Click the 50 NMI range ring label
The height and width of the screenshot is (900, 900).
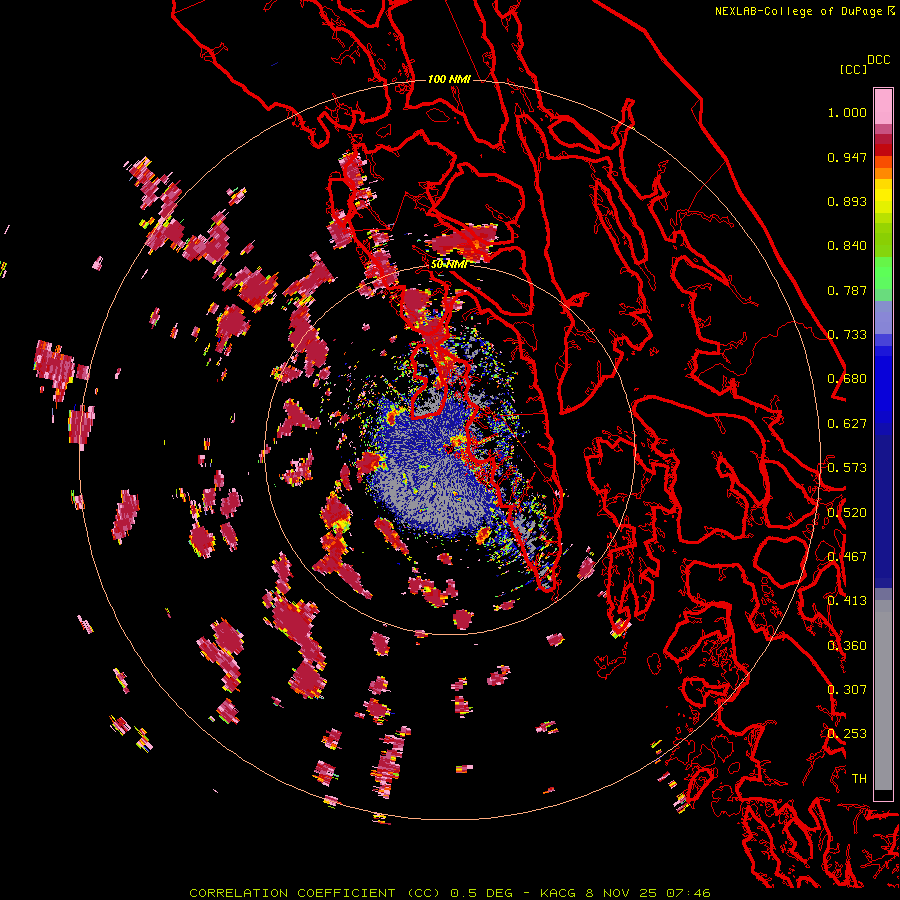(x=449, y=264)
